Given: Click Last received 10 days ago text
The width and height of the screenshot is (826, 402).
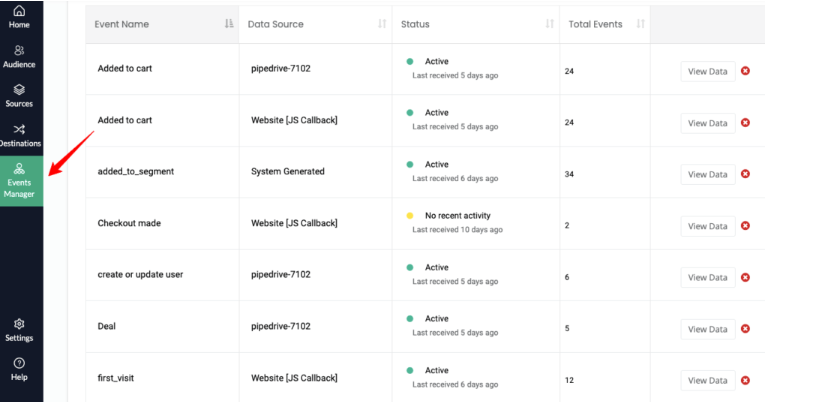Looking at the screenshot, I should click(457, 230).
